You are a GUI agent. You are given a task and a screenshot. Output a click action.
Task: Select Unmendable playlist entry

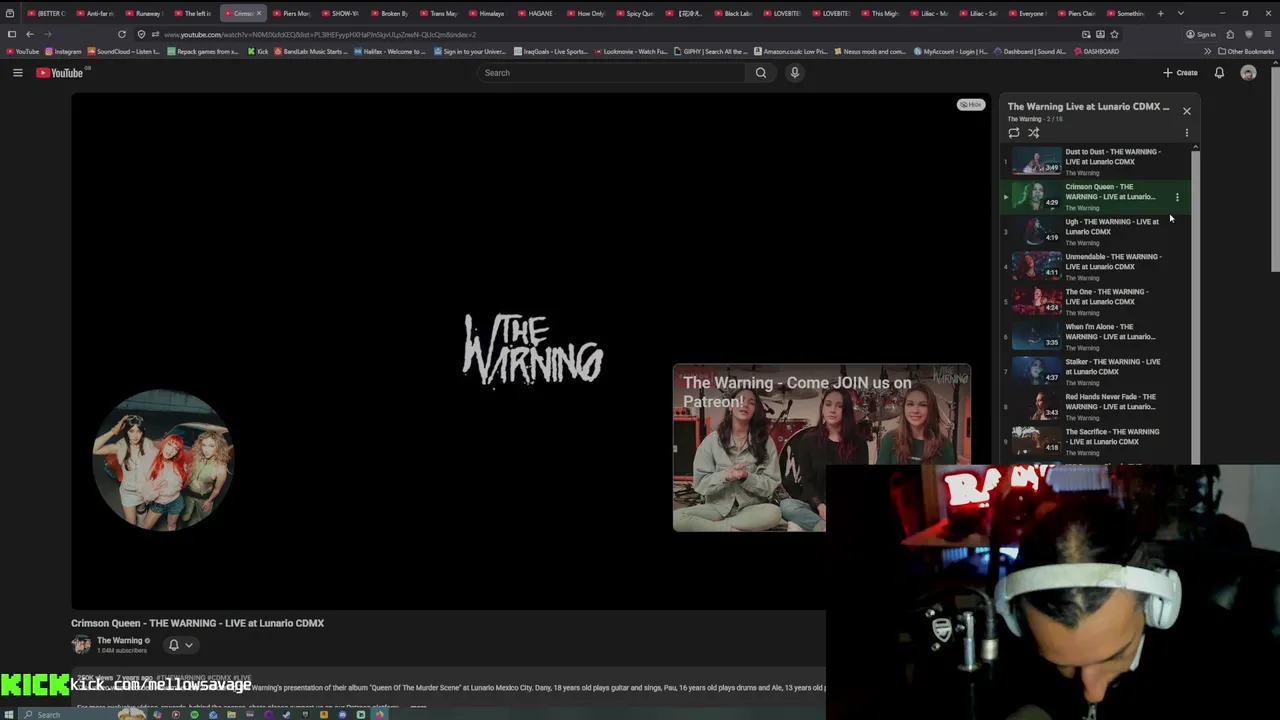coord(1097,266)
